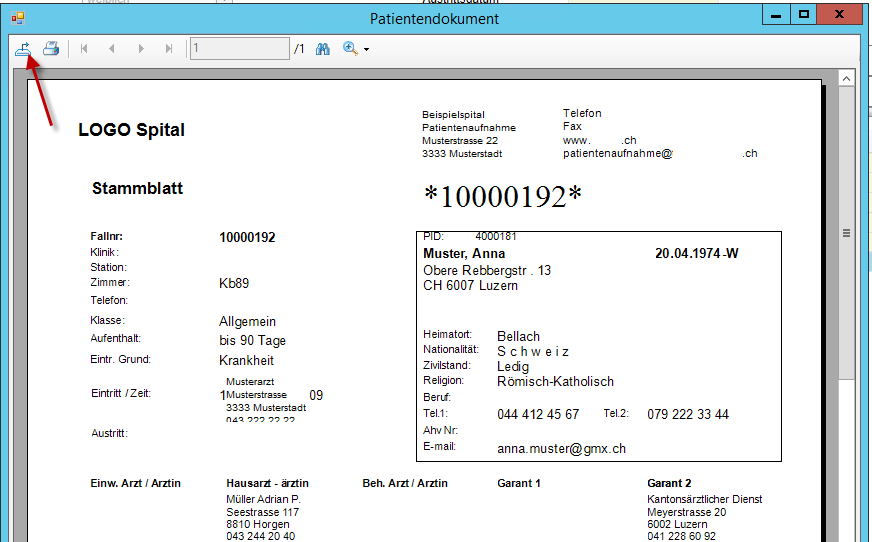The image size is (872, 542).
Task: Print the patient document
Action: click(50, 48)
